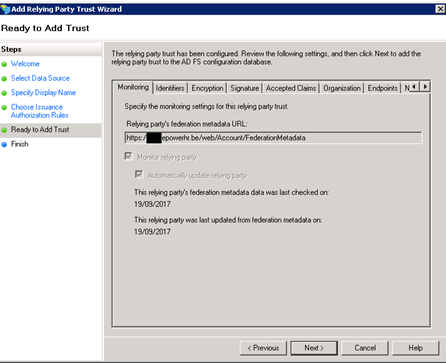Open the Endpoints tab
The width and height of the screenshot is (446, 363).
382,88
